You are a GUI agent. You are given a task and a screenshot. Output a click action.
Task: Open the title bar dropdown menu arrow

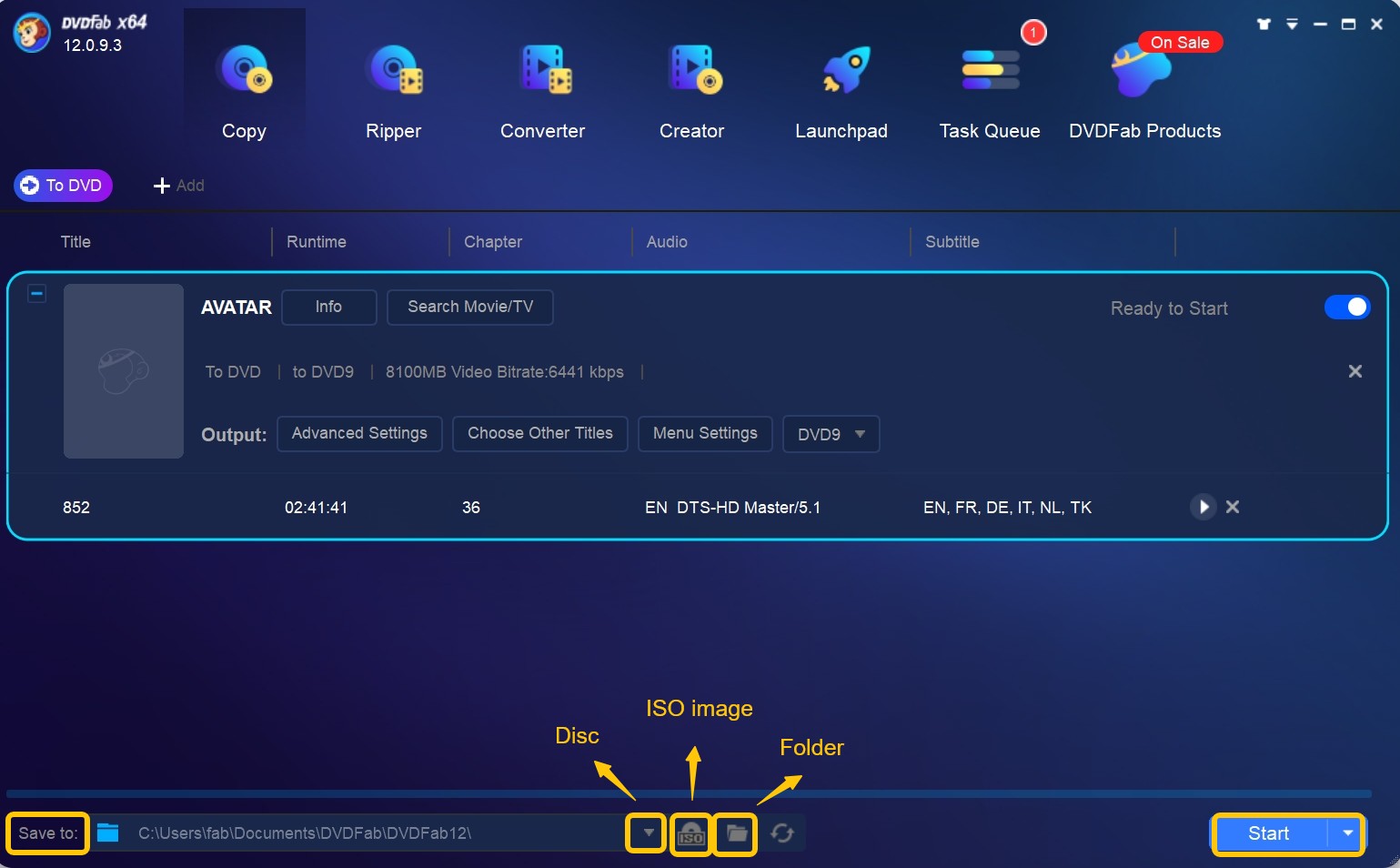pyautogui.click(x=1292, y=25)
